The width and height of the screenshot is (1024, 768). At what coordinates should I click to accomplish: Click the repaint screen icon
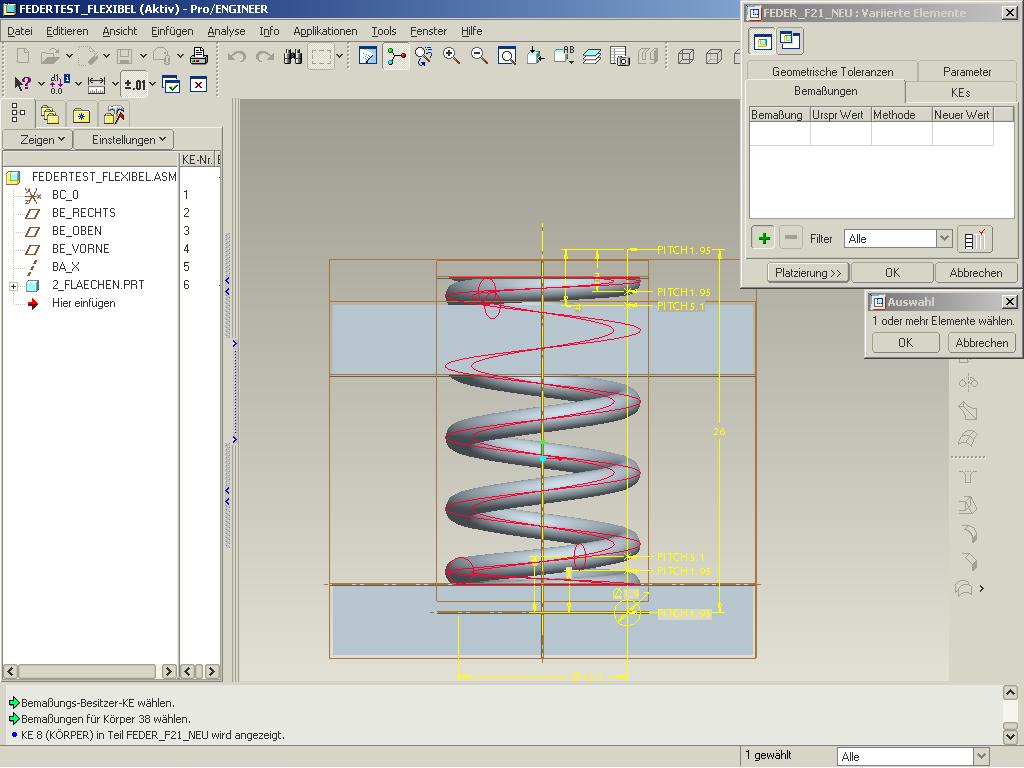click(x=368, y=57)
